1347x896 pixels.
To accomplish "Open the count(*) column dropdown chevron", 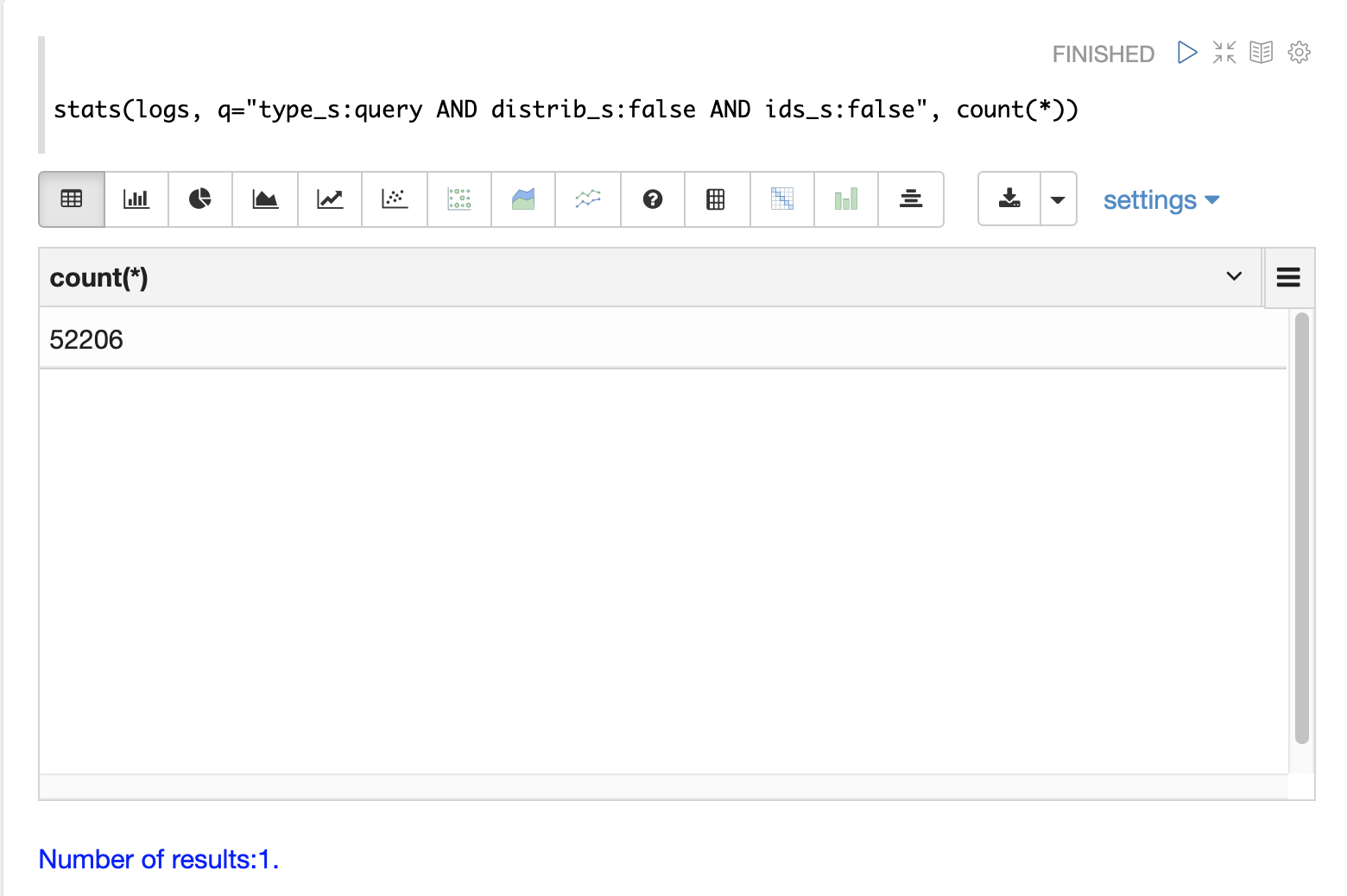I will tap(1234, 276).
